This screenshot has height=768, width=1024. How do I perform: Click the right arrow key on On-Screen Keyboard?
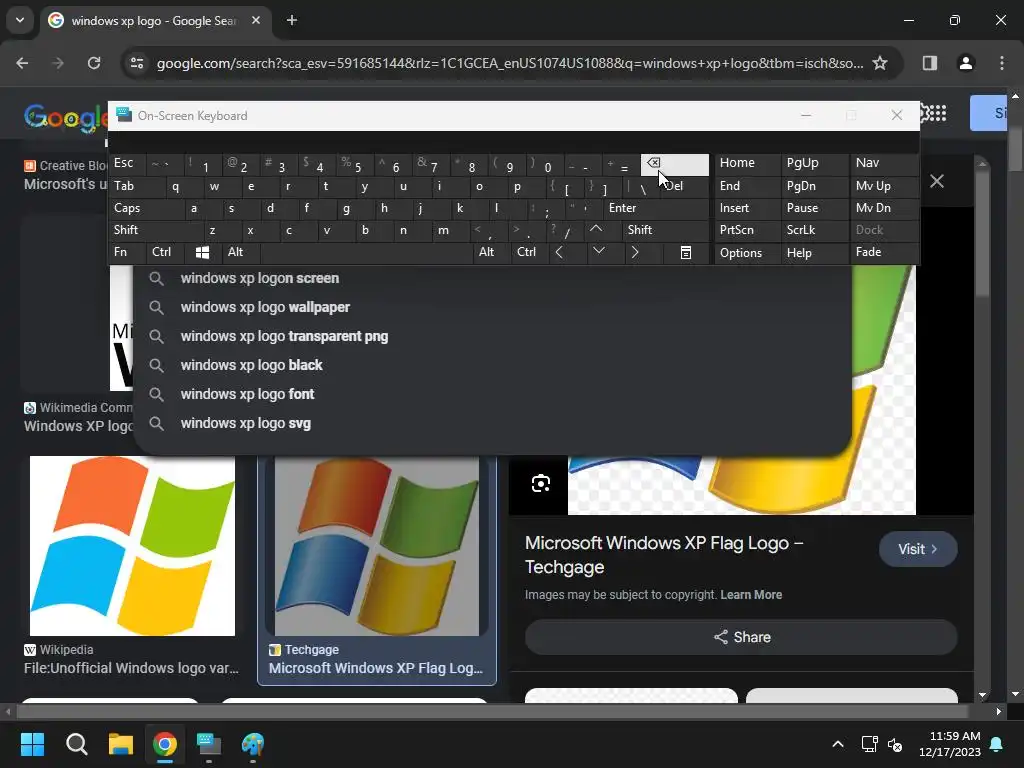635,252
